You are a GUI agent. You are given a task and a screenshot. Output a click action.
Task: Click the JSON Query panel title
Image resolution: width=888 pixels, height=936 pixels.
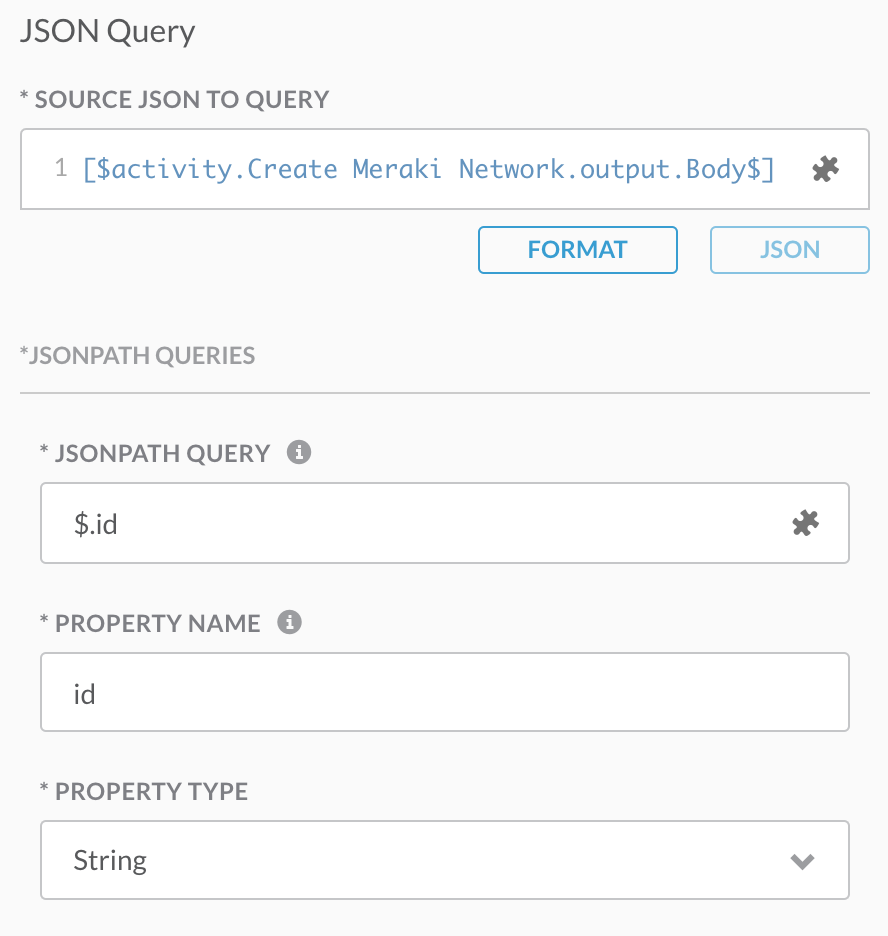tap(107, 31)
